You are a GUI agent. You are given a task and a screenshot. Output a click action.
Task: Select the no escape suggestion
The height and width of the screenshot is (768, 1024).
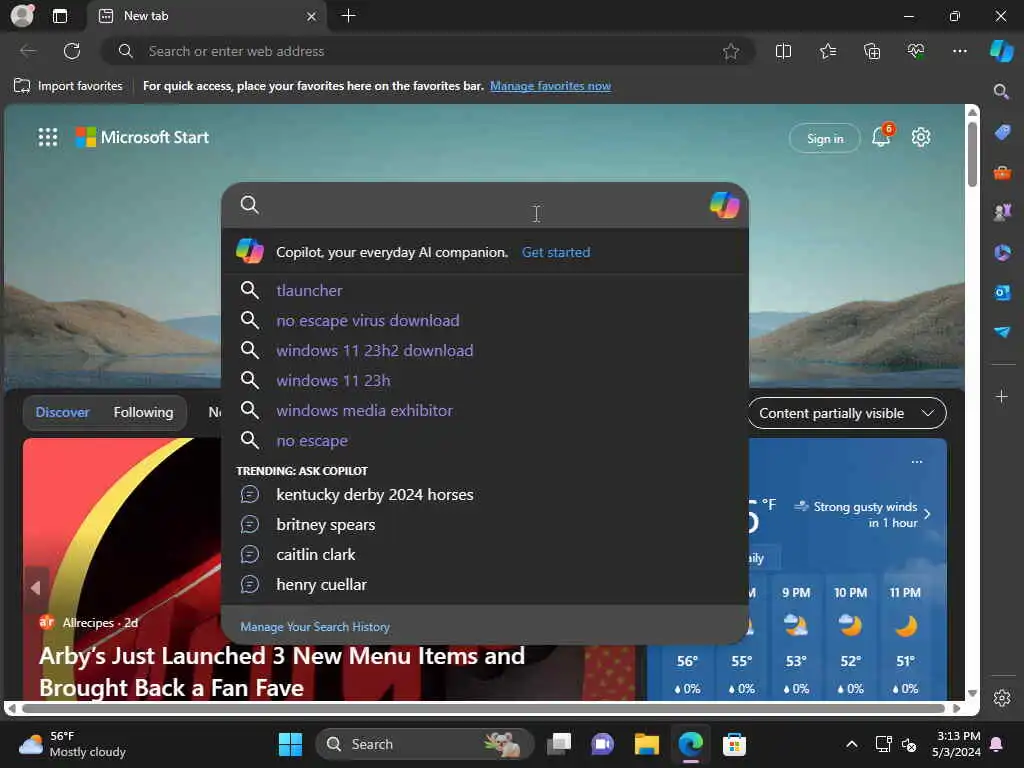pos(485,440)
